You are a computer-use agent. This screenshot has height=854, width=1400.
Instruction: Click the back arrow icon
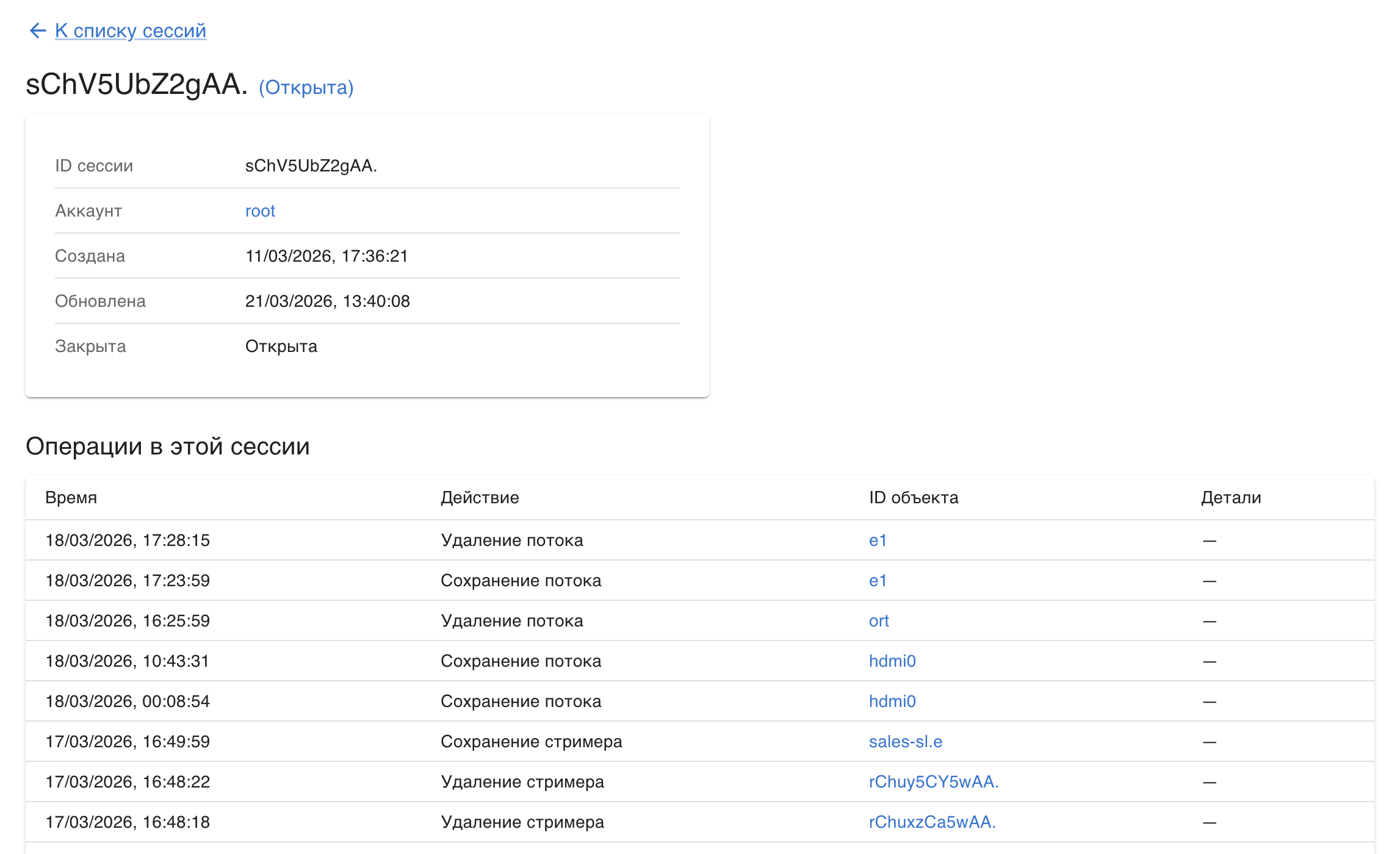(38, 30)
